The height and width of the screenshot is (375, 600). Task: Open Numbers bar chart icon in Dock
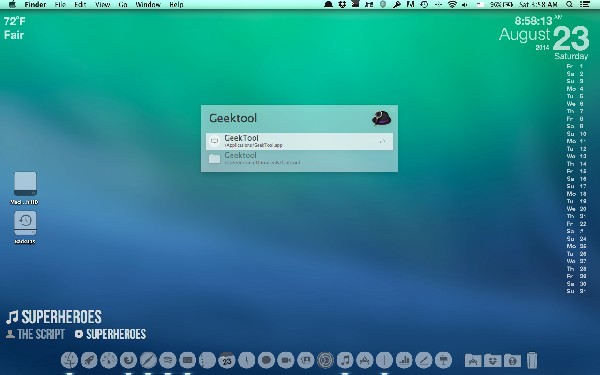pos(404,360)
